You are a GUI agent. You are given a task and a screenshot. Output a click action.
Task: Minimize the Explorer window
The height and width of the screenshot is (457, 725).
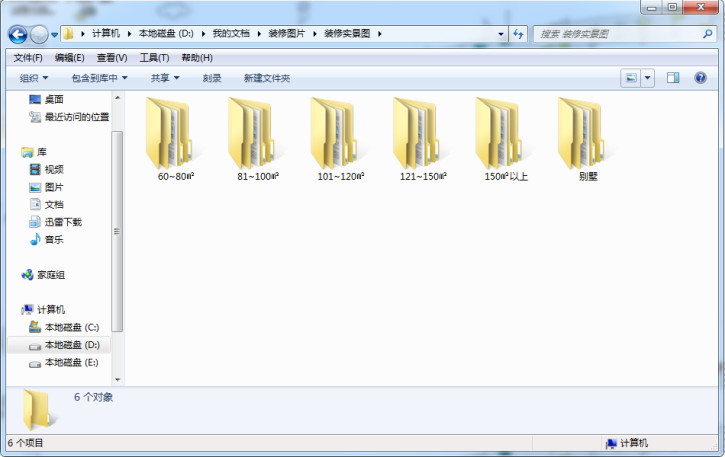tap(652, 7)
